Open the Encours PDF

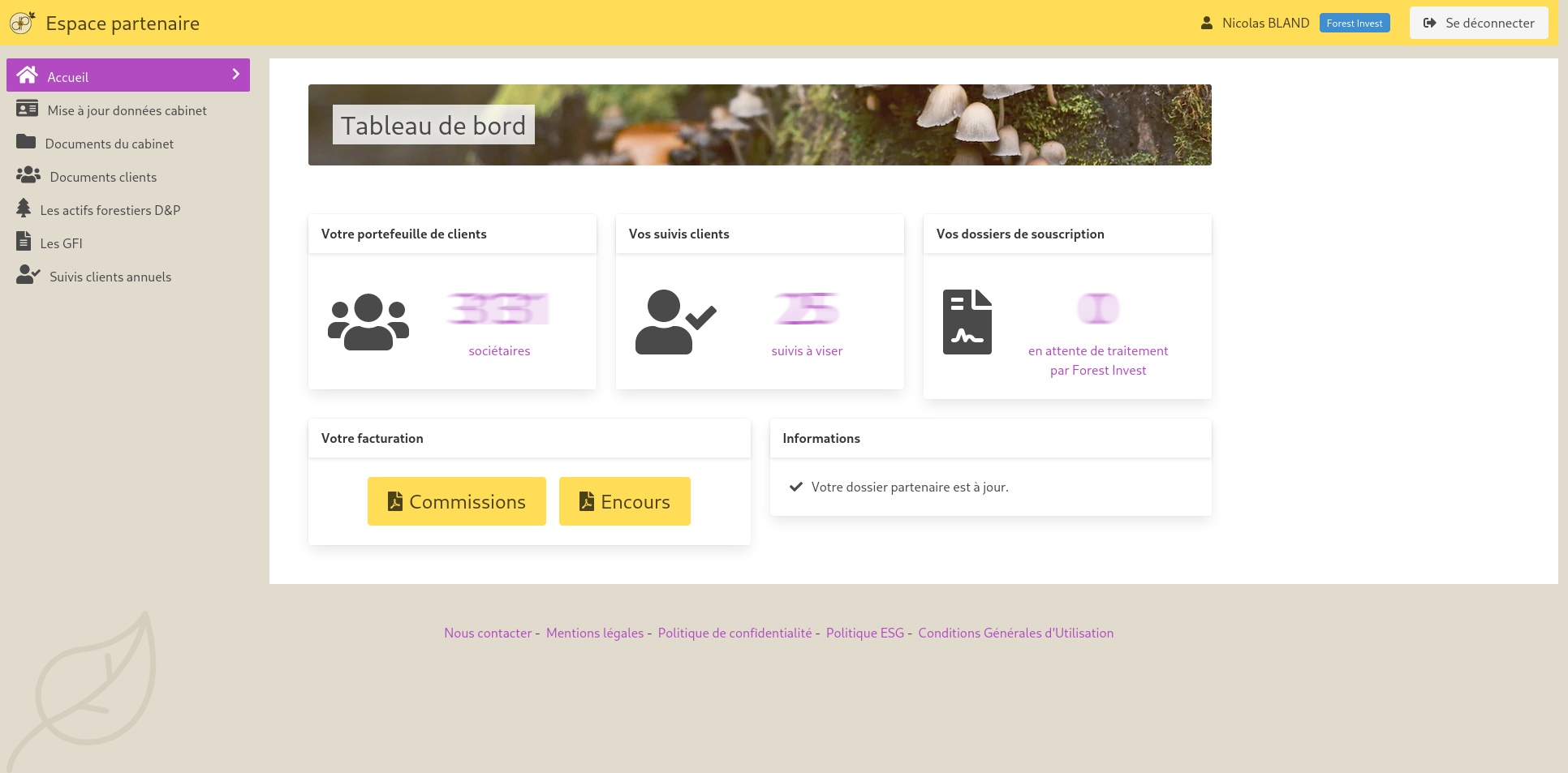click(x=624, y=500)
